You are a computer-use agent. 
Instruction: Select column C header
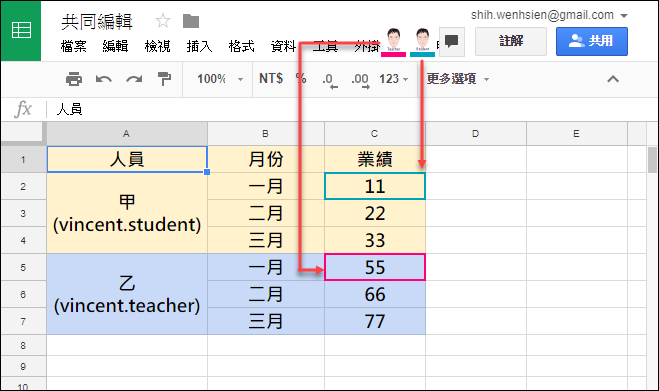[374, 134]
